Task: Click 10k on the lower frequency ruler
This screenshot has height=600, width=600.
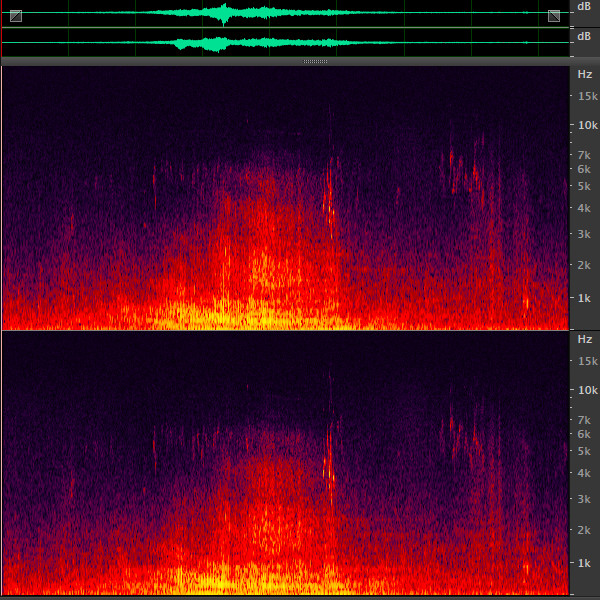Action: coord(586,390)
